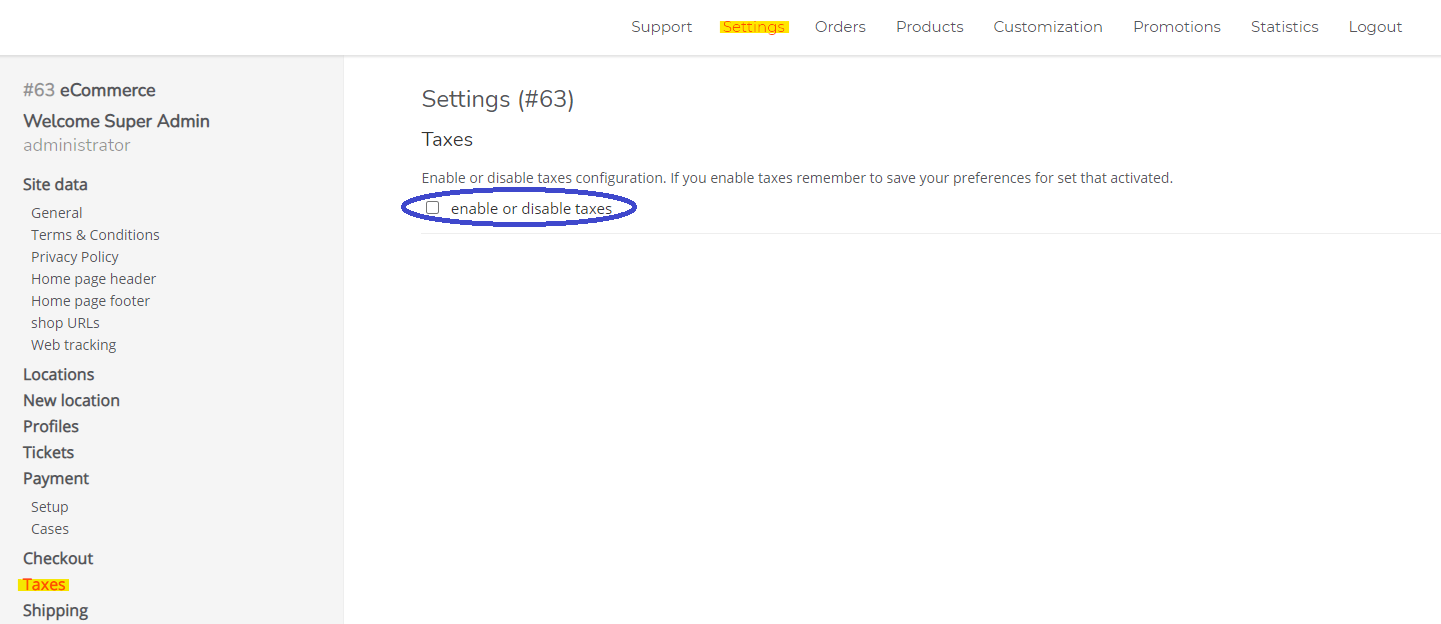Click the Welcome Super Admin text

(x=116, y=121)
